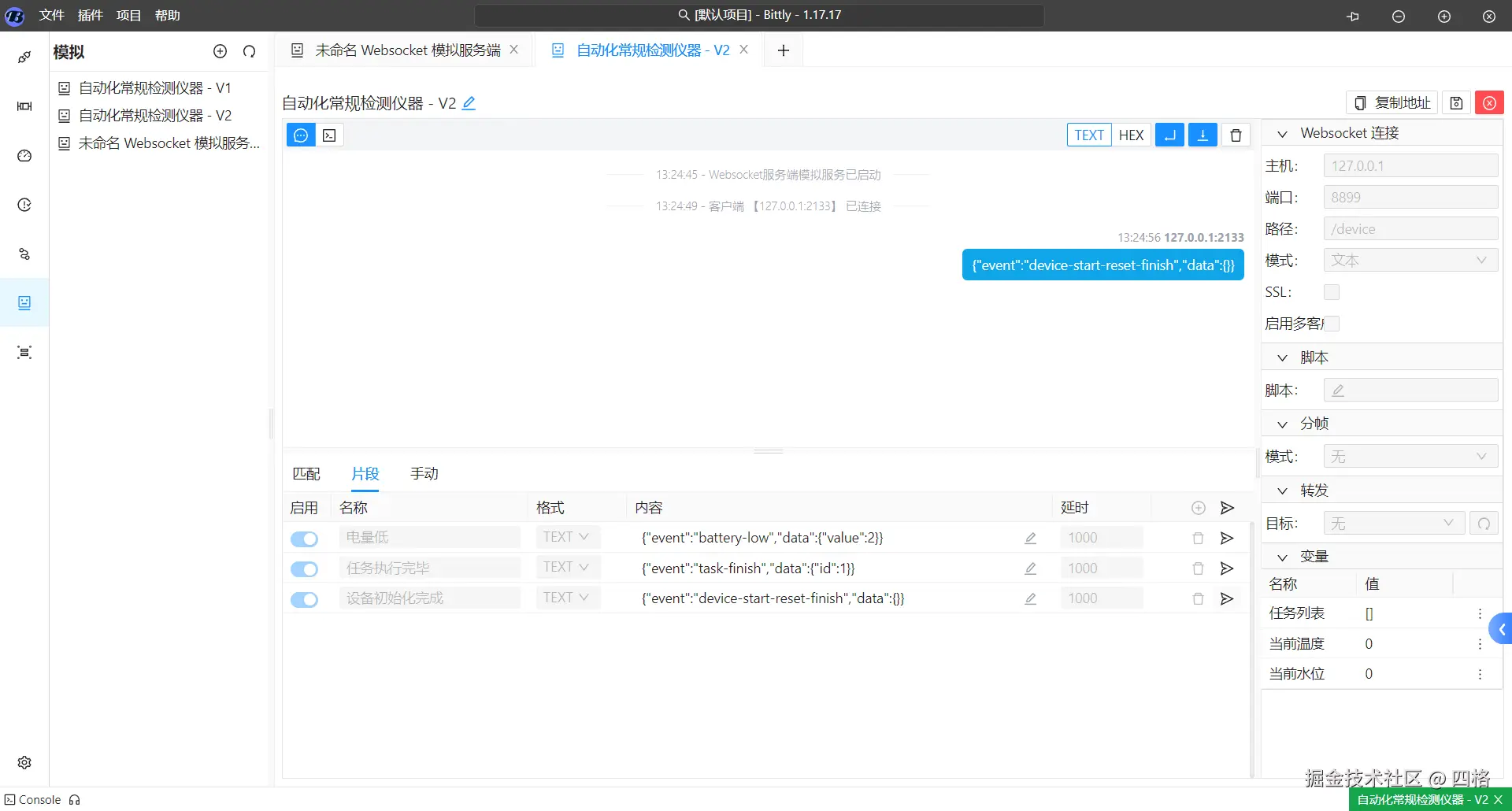1512x811 pixels.
Task: Open the clock alert icon in left sidebar
Action: click(24, 205)
